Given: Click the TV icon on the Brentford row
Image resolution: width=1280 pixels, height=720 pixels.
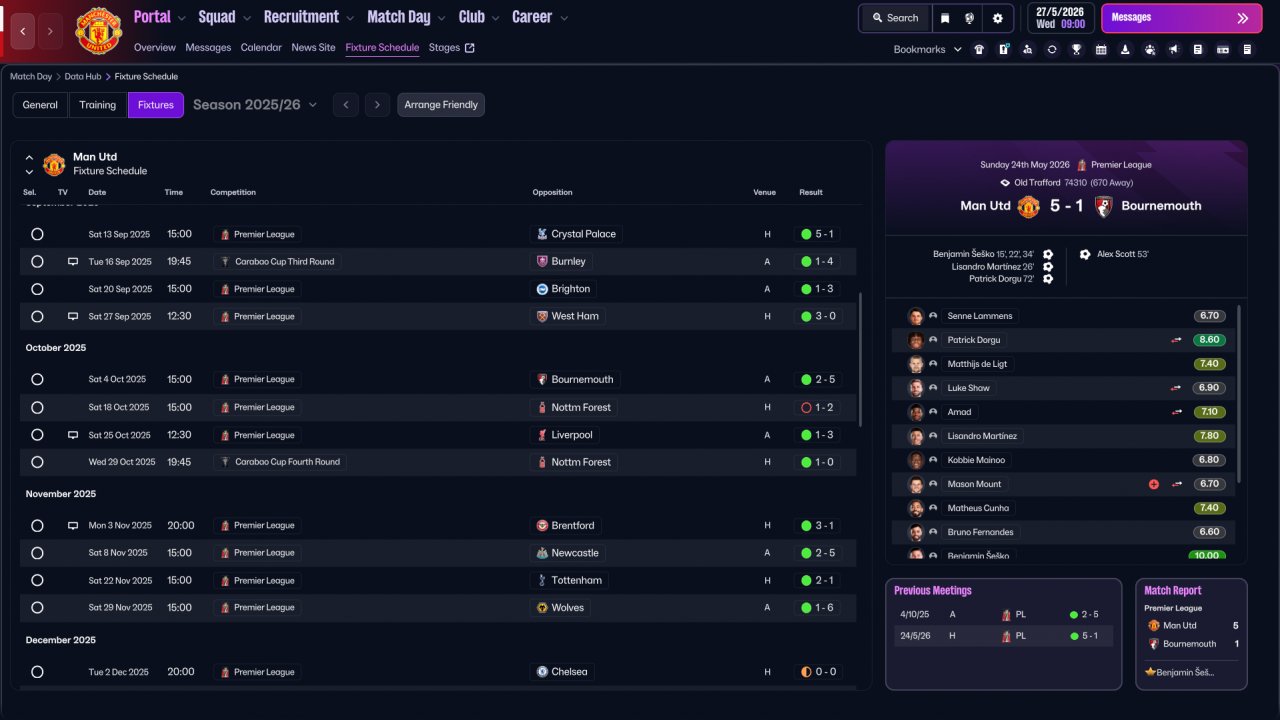Looking at the screenshot, I should (72, 525).
